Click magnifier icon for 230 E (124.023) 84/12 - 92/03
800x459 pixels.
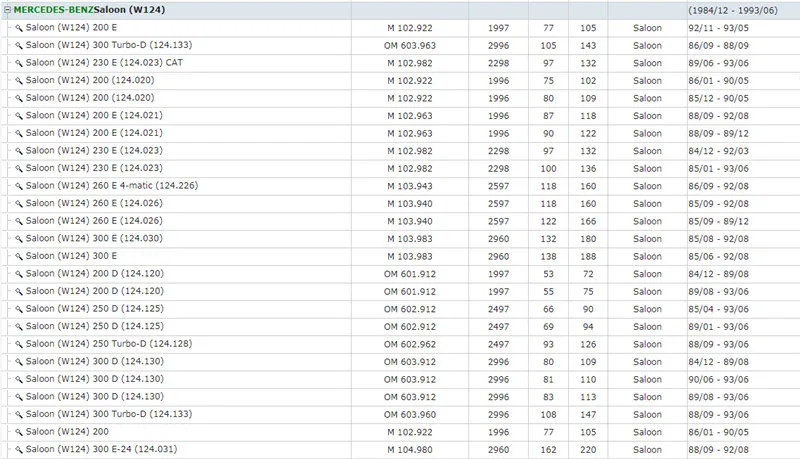[19, 151]
